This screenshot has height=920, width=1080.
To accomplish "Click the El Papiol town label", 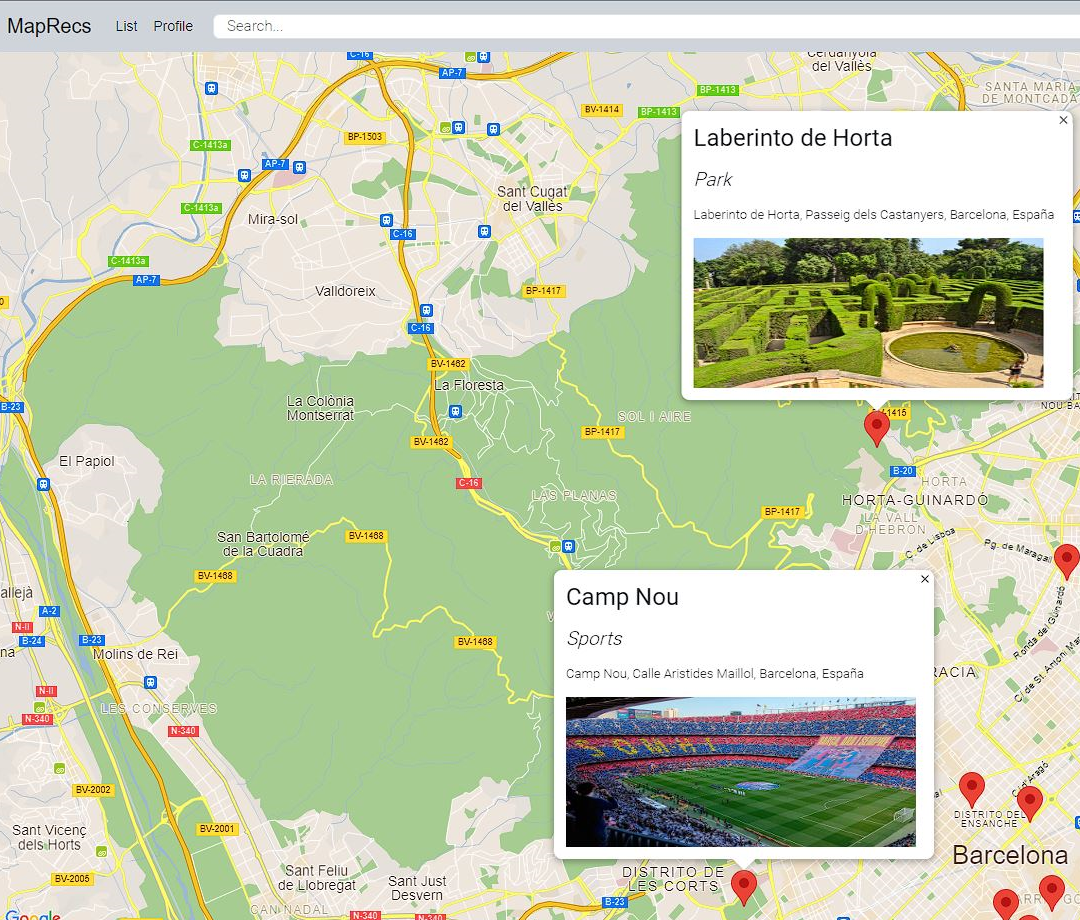I will click(x=87, y=461).
